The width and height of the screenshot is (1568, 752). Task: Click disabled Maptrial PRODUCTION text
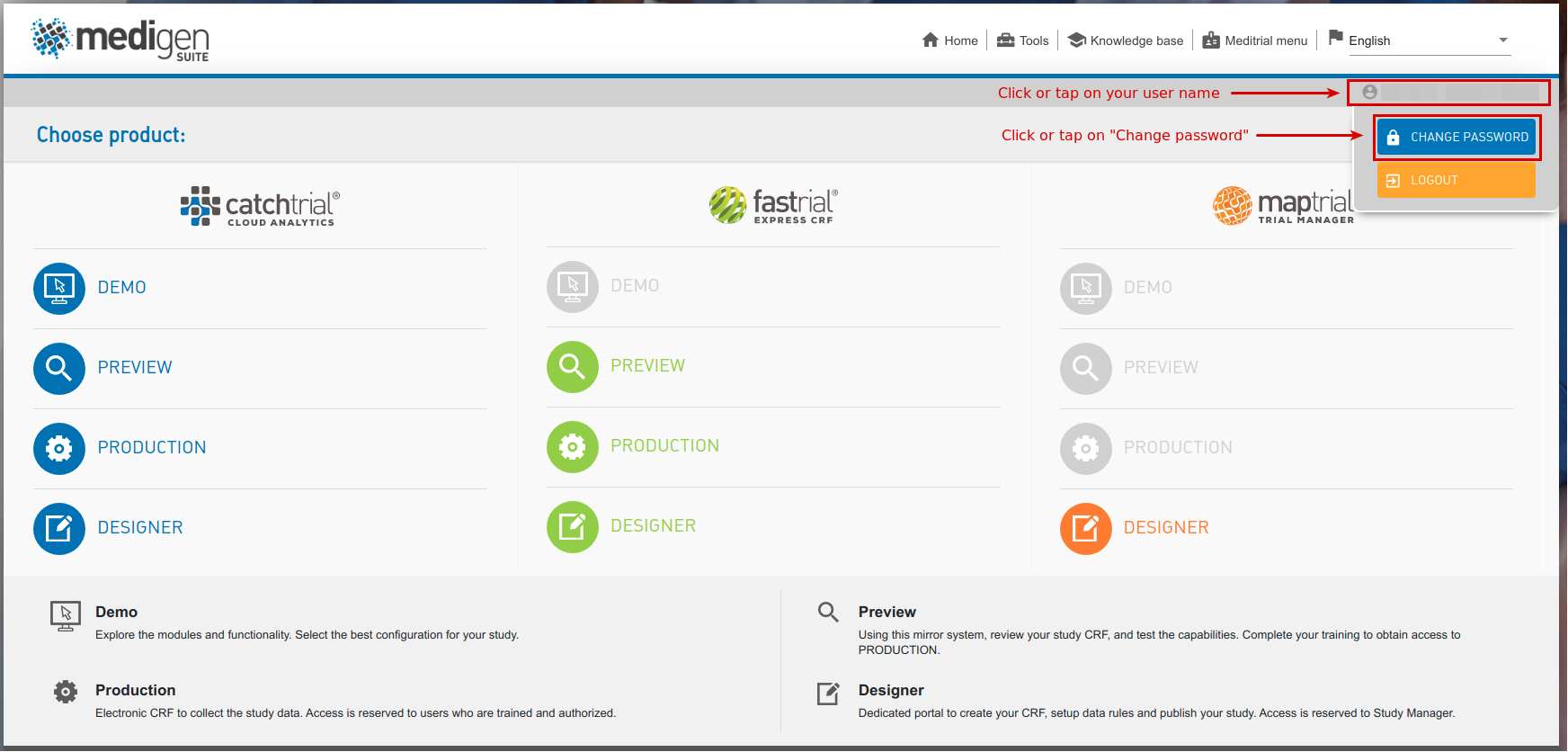click(1179, 448)
